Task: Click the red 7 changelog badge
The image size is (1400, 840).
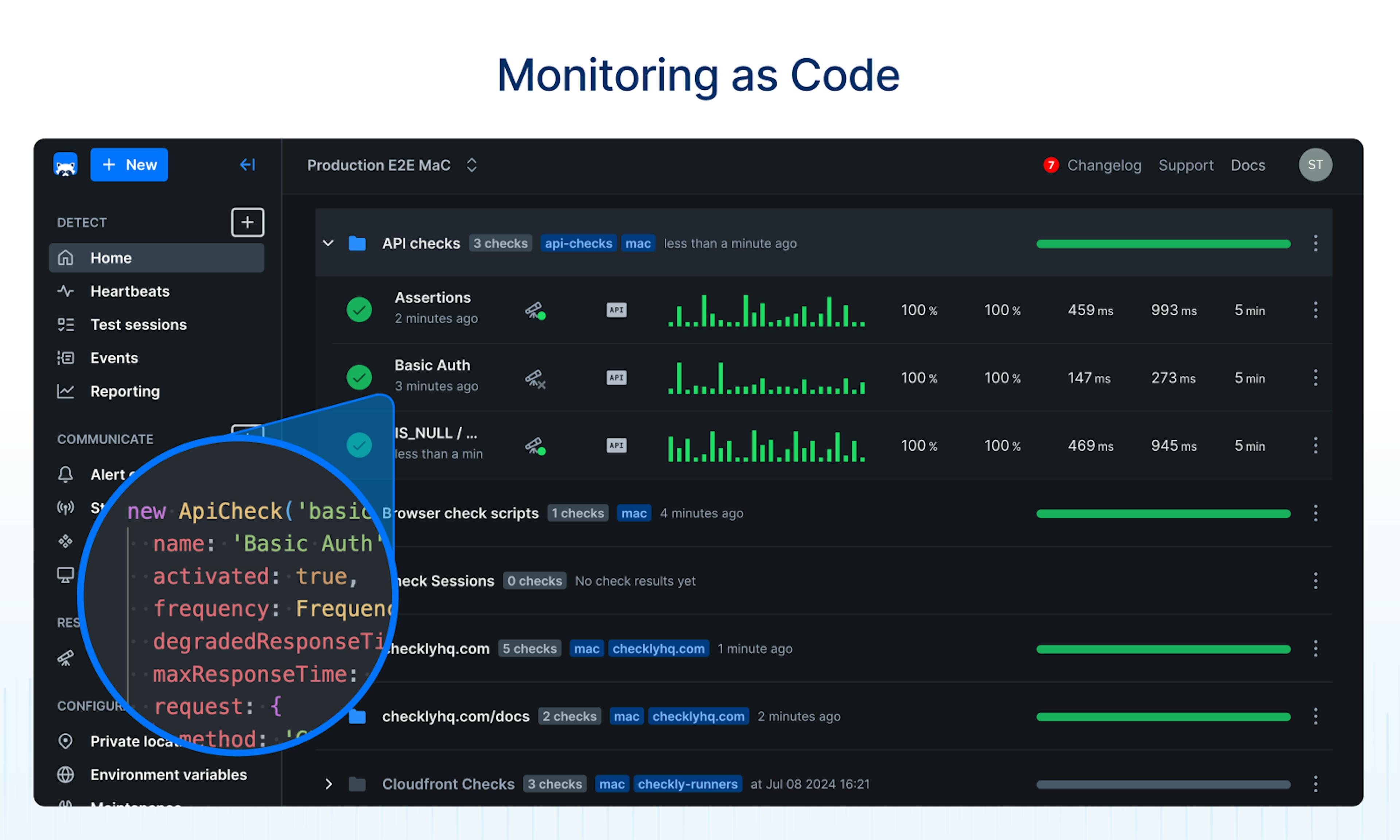Action: point(1051,165)
